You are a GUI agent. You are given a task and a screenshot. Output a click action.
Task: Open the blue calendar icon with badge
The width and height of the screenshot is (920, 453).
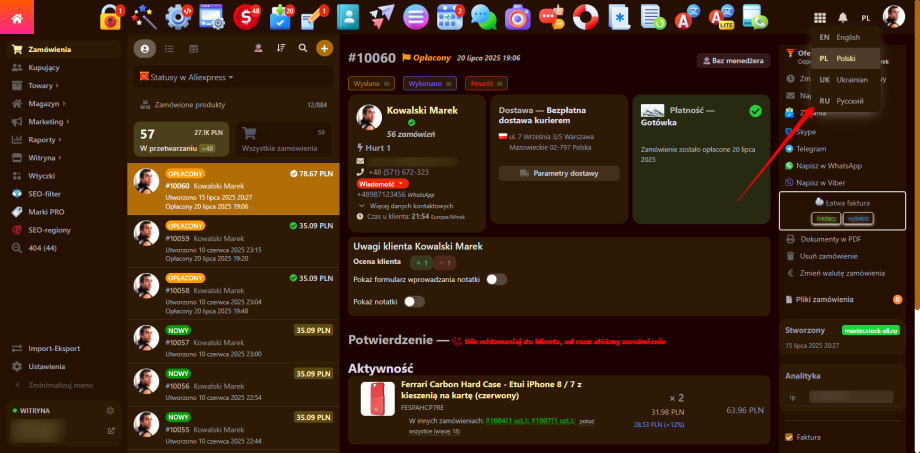point(450,17)
